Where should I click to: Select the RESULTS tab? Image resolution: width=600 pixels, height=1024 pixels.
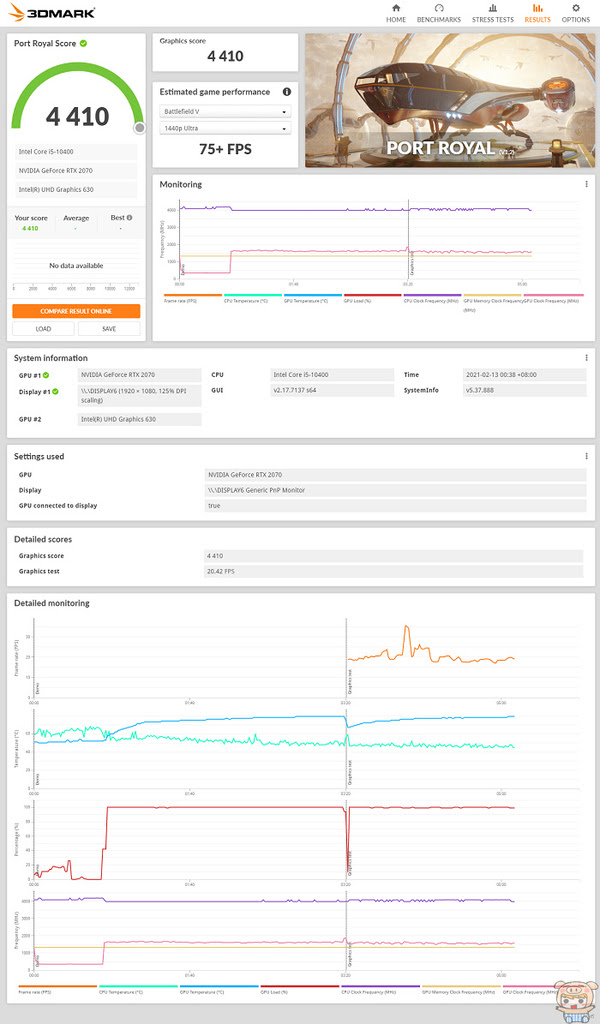537,13
